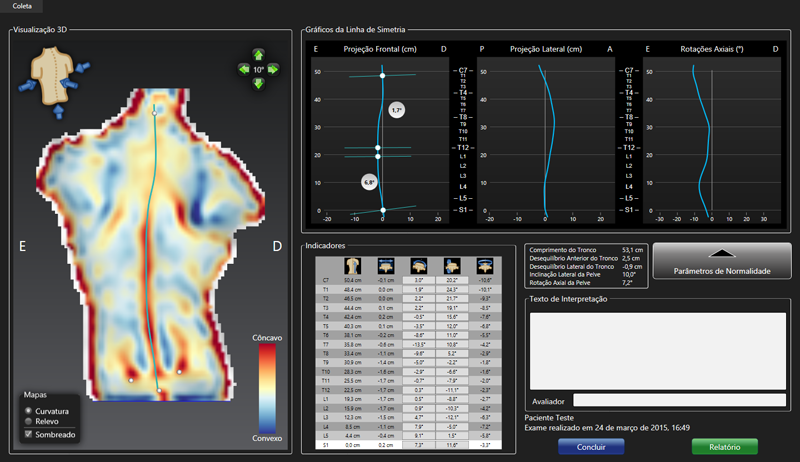Image resolution: width=800 pixels, height=462 pixels.
Task: Click the Côncavo-Convexo color scale bar
Action: pos(267,388)
